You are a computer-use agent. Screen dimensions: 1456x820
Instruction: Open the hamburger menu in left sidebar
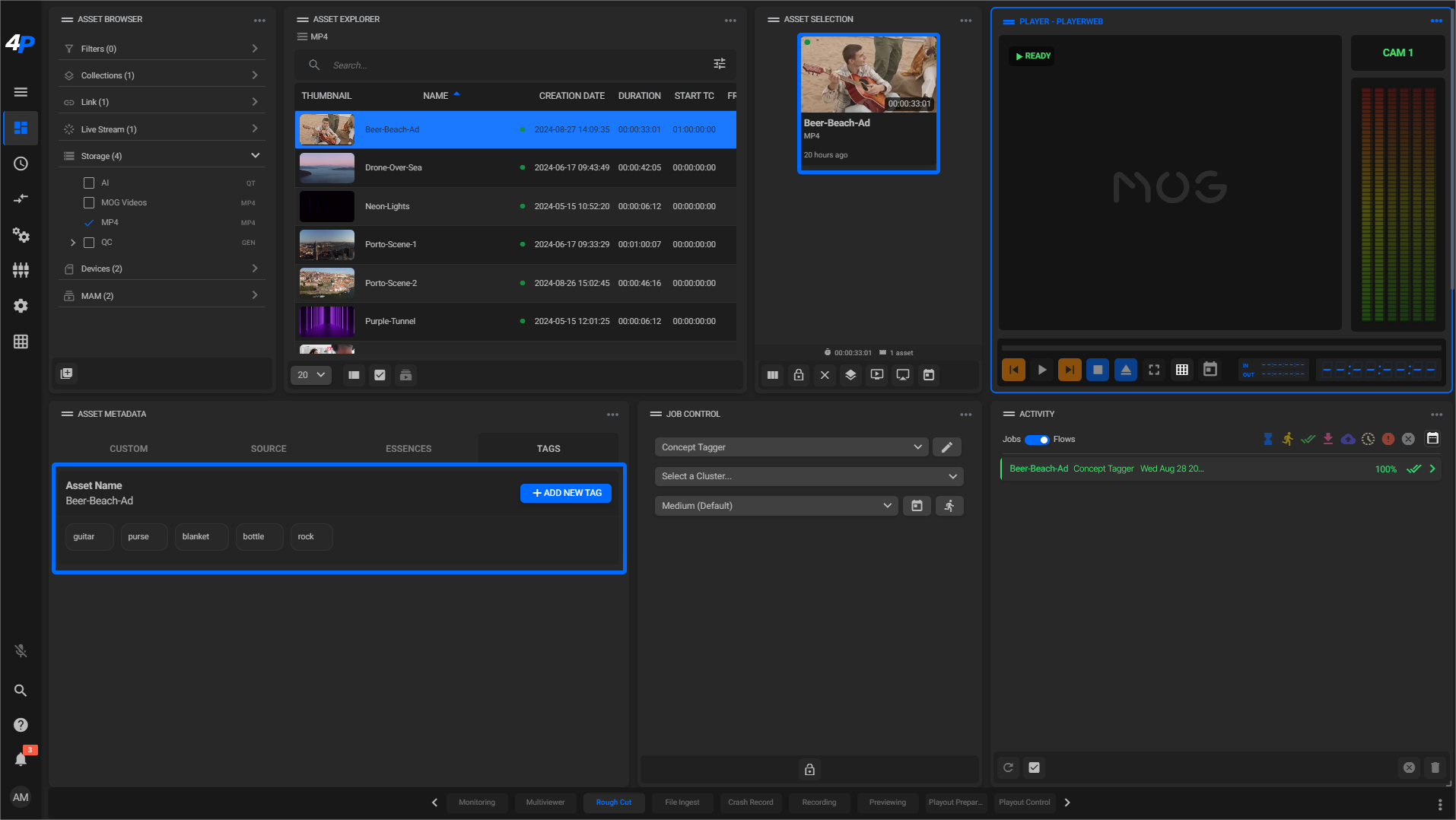[21, 92]
